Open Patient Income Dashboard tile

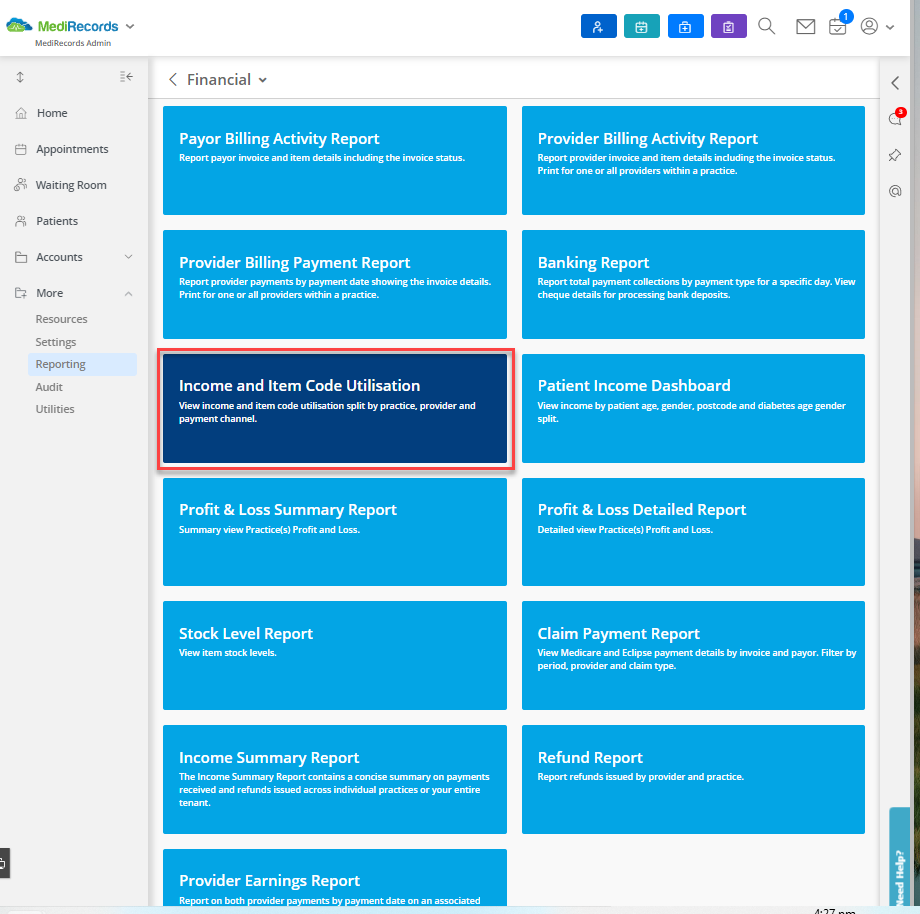point(693,408)
